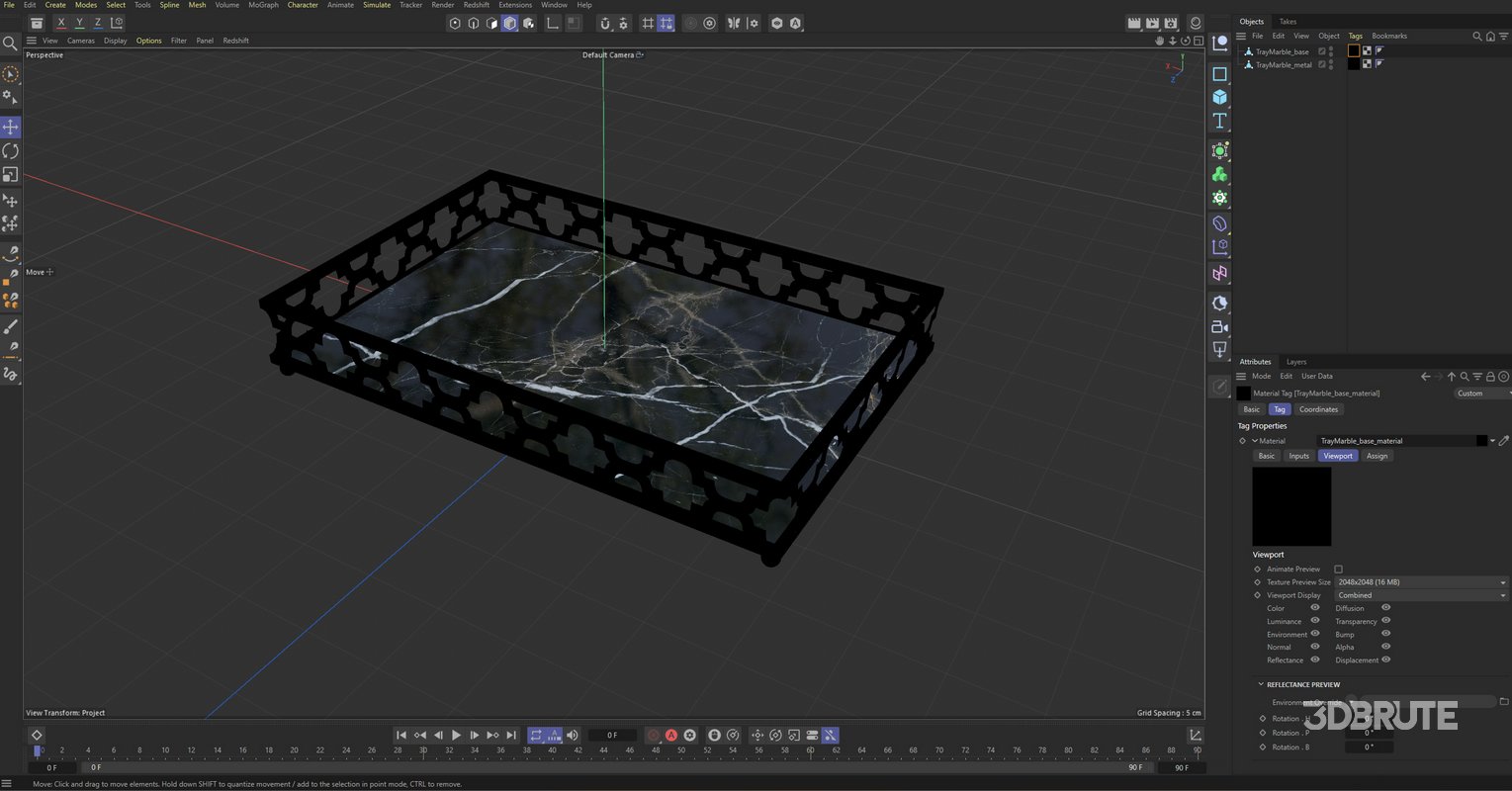1512x791 pixels.
Task: Open the Viewport Display dropdown
Action: (1420, 594)
